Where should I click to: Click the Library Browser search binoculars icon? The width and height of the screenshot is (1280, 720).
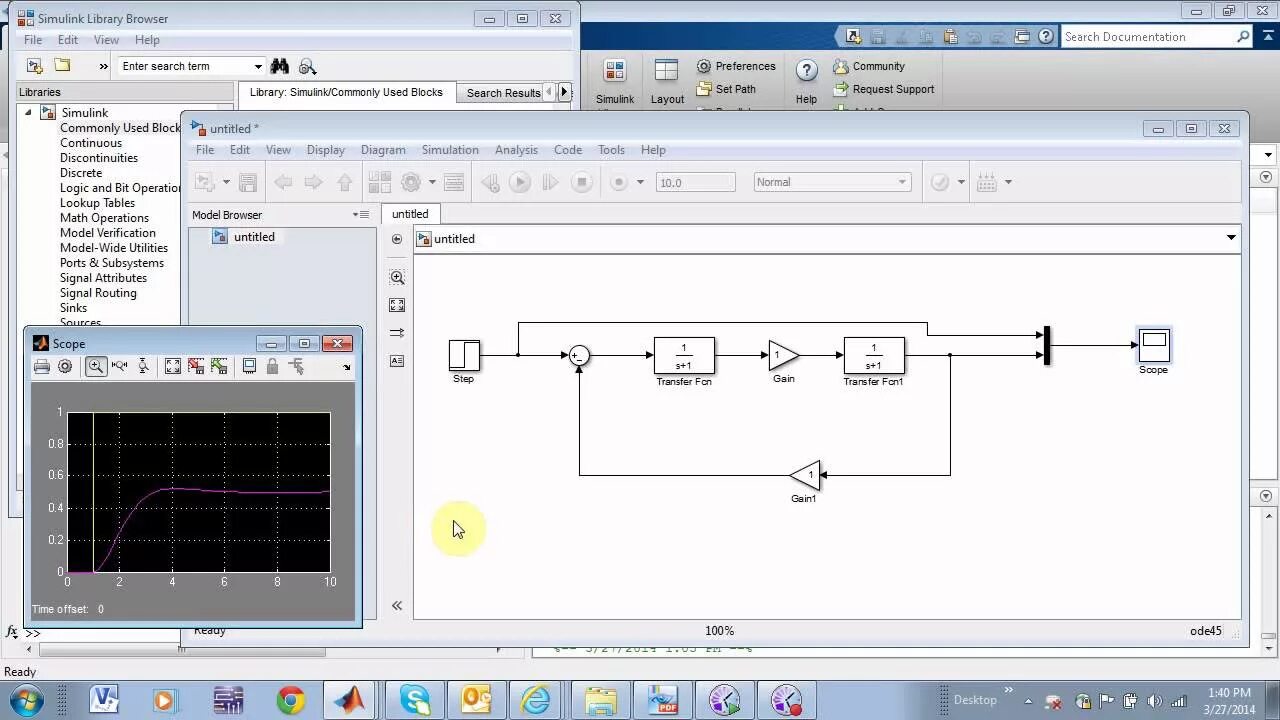coord(280,66)
